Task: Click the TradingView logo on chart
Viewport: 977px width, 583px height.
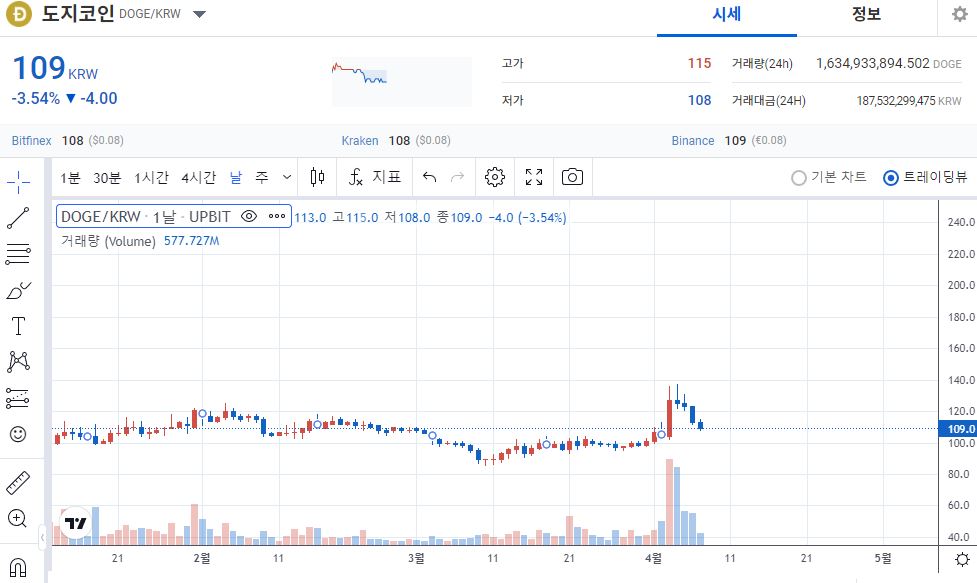Action: [76, 523]
